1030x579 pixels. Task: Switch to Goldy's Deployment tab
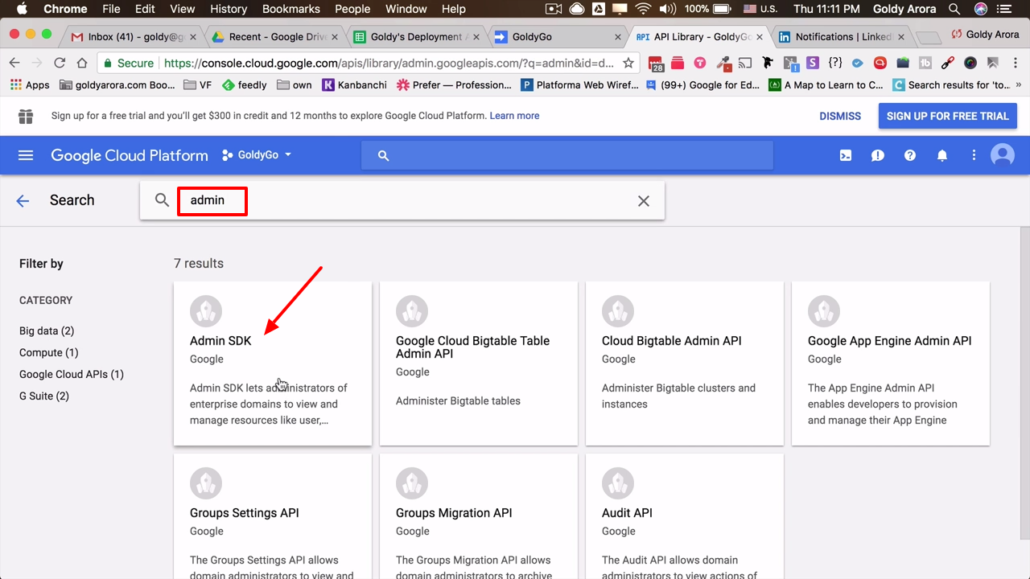click(x=416, y=37)
